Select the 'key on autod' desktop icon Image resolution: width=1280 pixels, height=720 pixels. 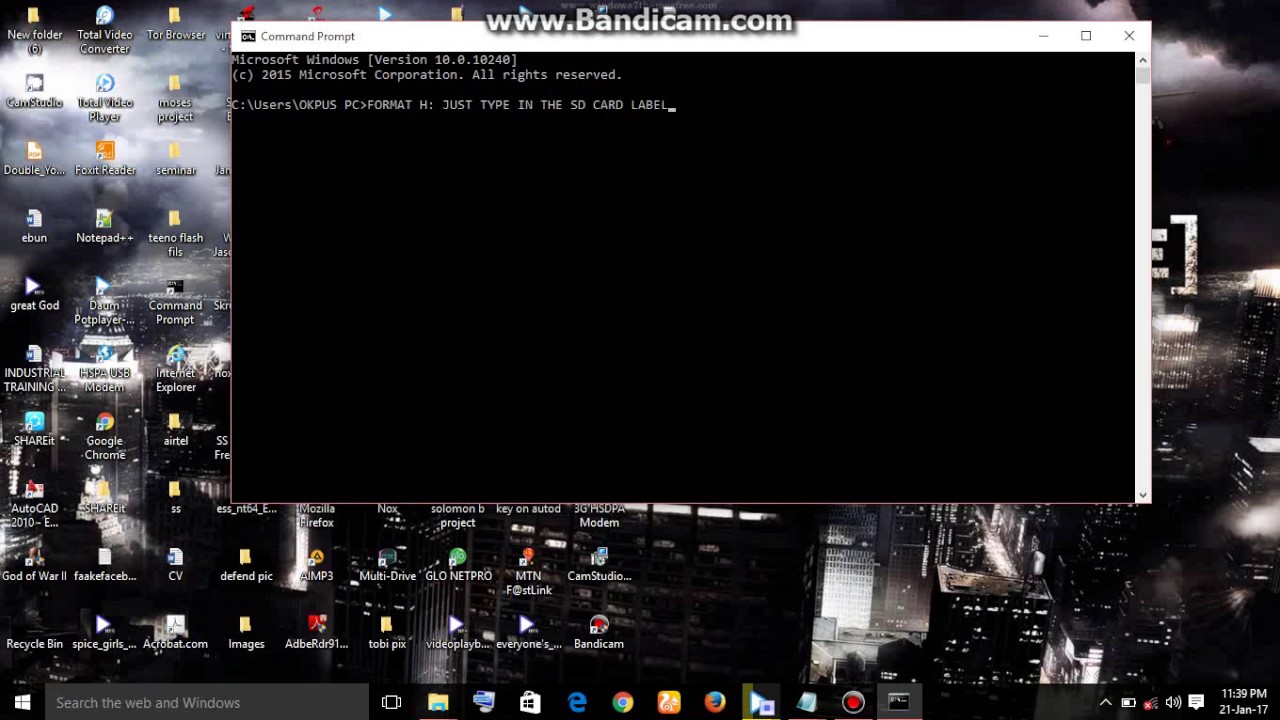pyautogui.click(x=528, y=509)
